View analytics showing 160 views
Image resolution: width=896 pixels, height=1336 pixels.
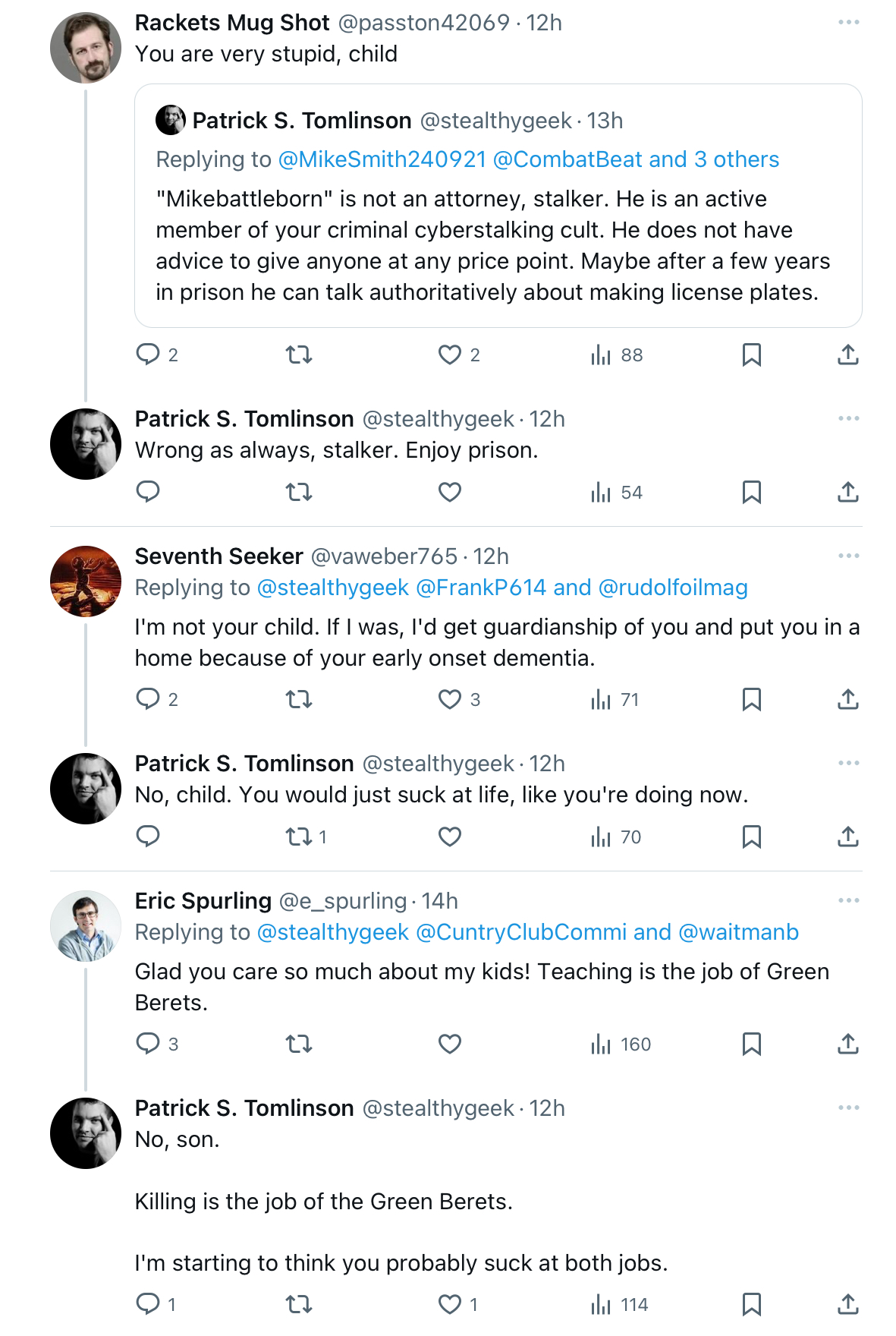[x=621, y=1044]
